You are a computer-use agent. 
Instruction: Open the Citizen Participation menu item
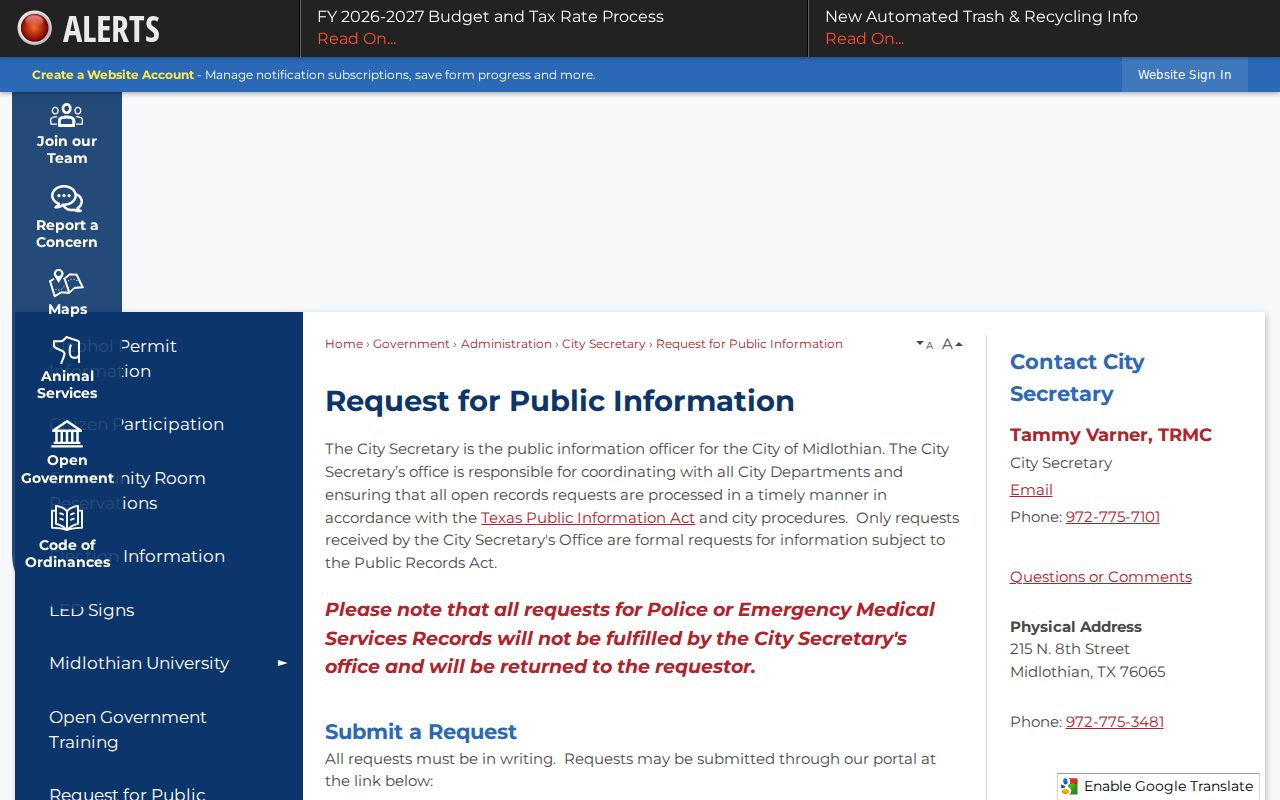pos(159,424)
